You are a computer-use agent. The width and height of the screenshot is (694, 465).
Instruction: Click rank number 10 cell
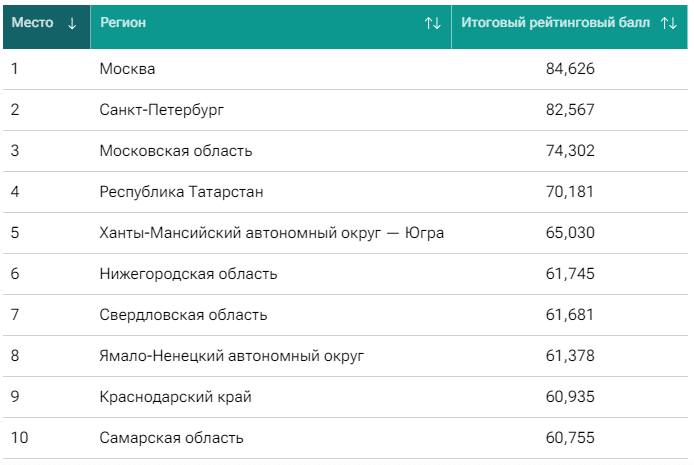(20, 438)
